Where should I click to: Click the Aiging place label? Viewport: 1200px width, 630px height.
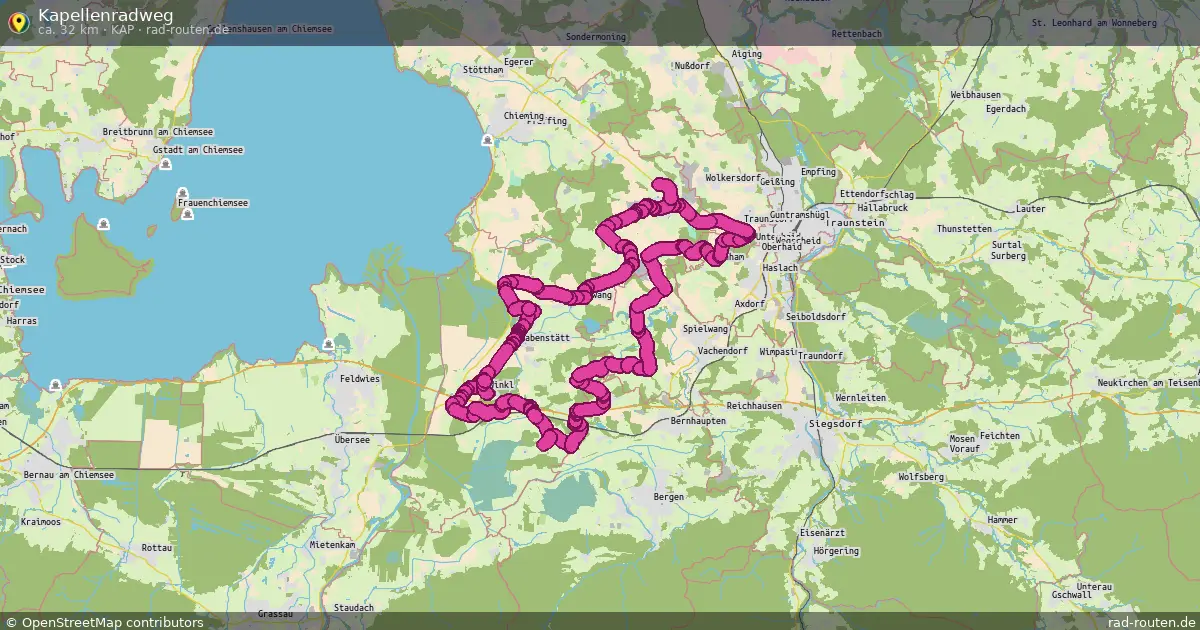coord(747,53)
